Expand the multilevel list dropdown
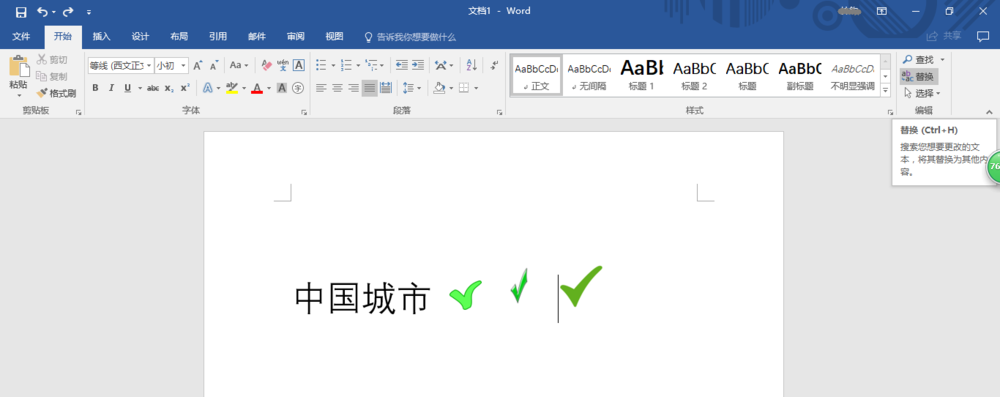Screen dimensions: 1000x397 383,65
